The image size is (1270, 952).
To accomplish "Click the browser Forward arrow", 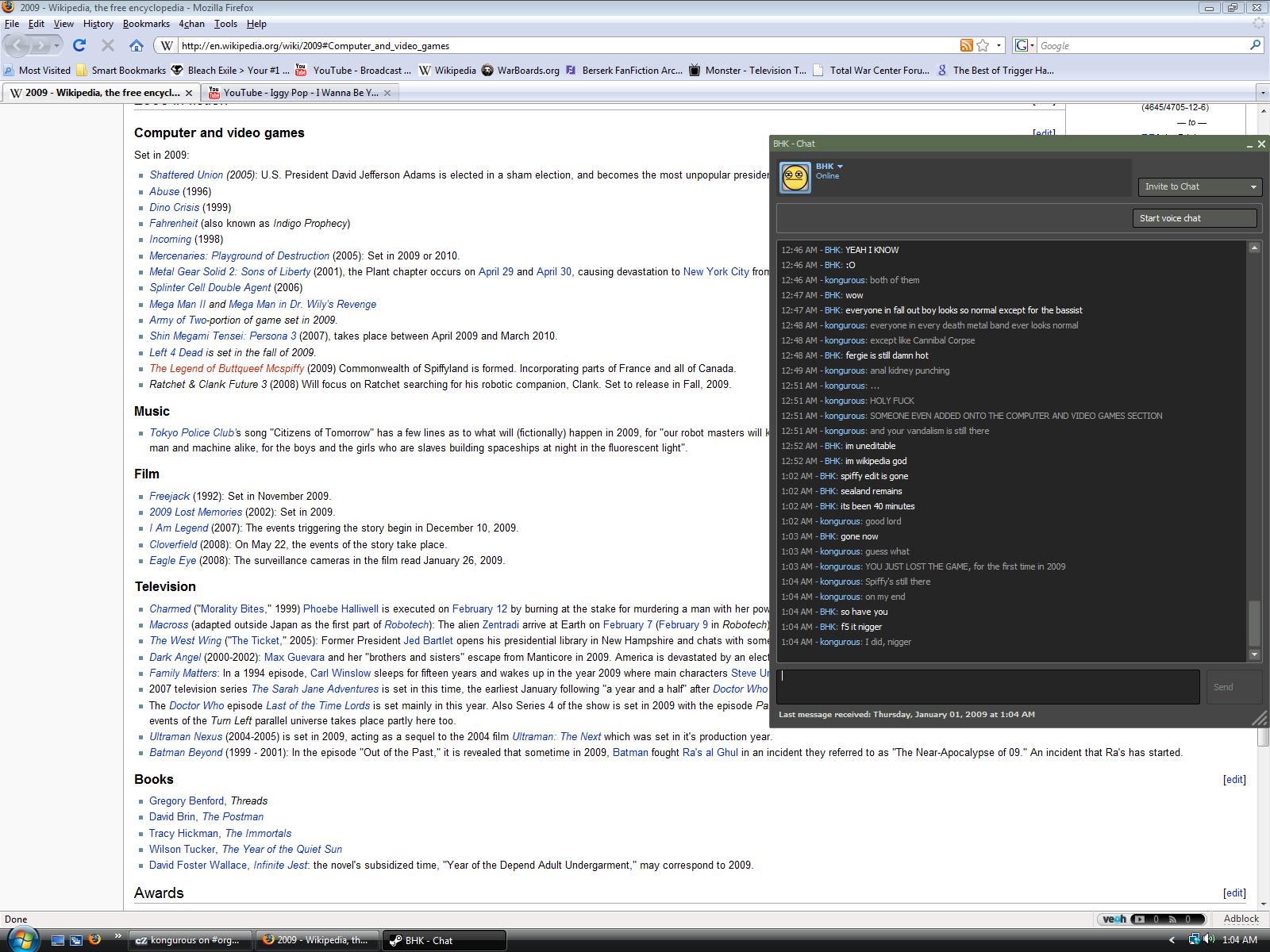I will coord(43,45).
